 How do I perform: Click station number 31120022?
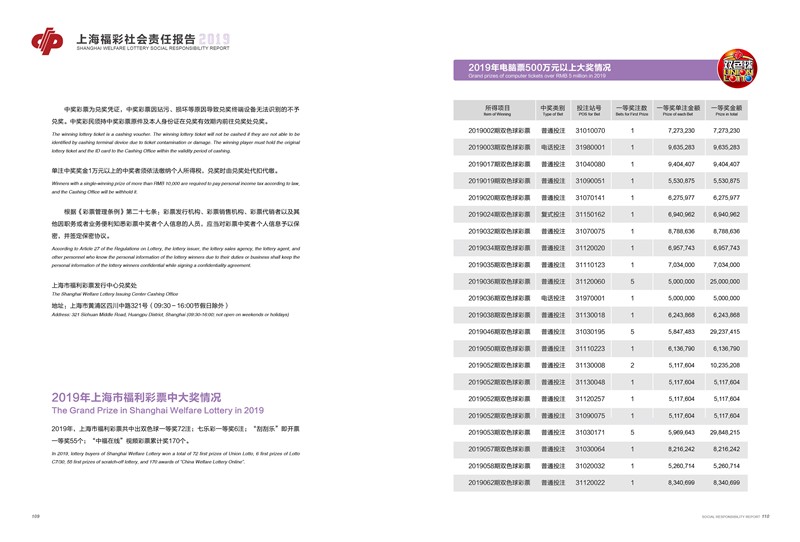[x=590, y=483]
